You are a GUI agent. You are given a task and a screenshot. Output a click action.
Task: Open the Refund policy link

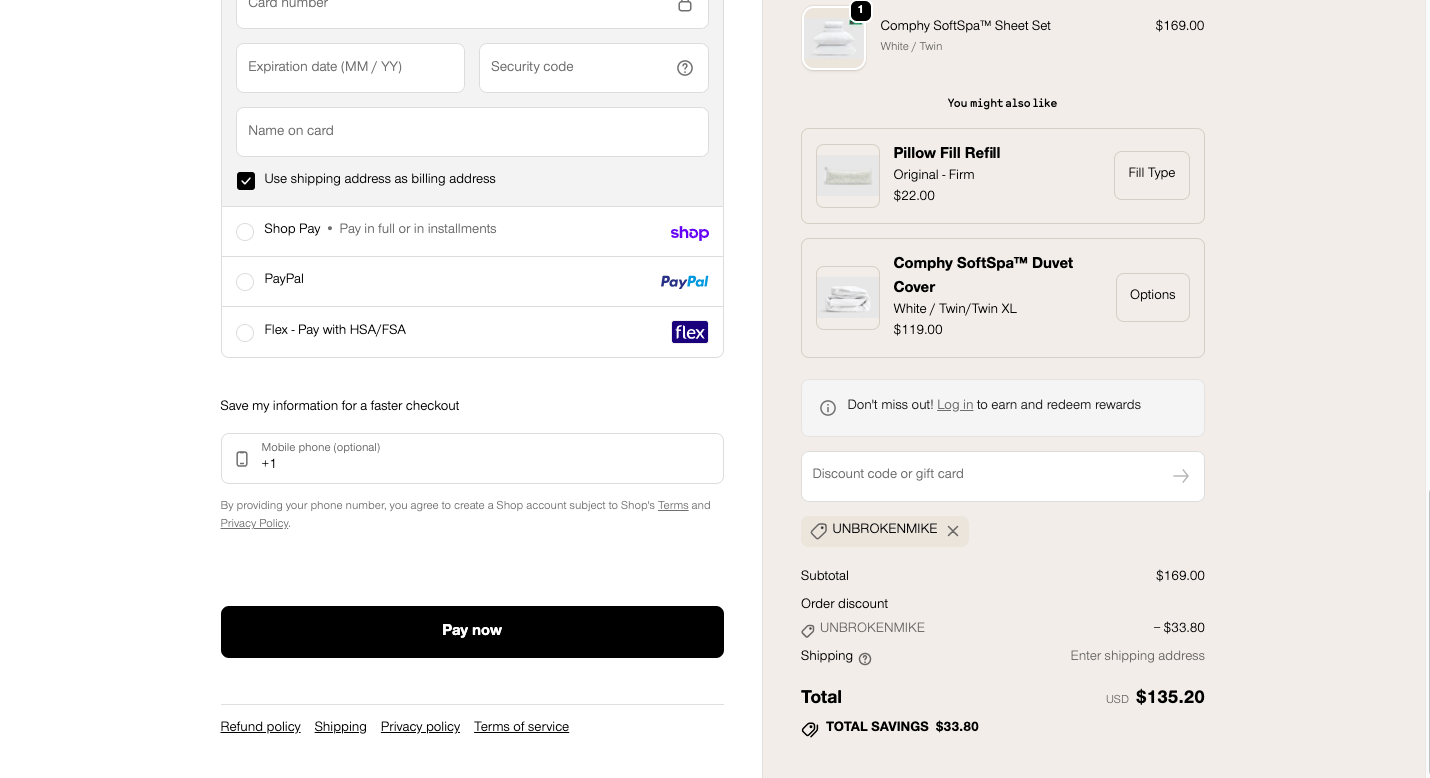click(260, 727)
